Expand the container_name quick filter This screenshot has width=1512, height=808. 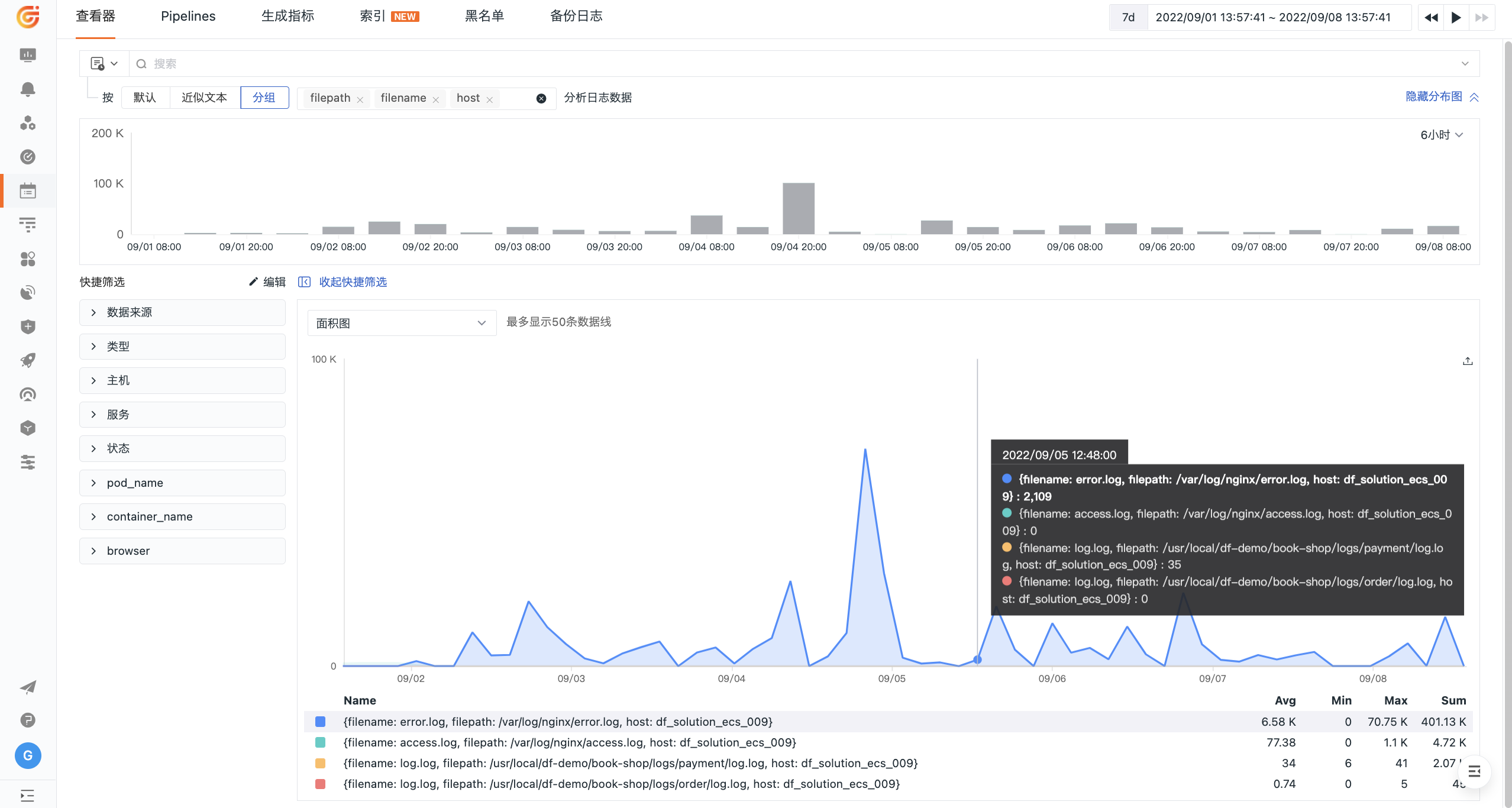click(182, 516)
